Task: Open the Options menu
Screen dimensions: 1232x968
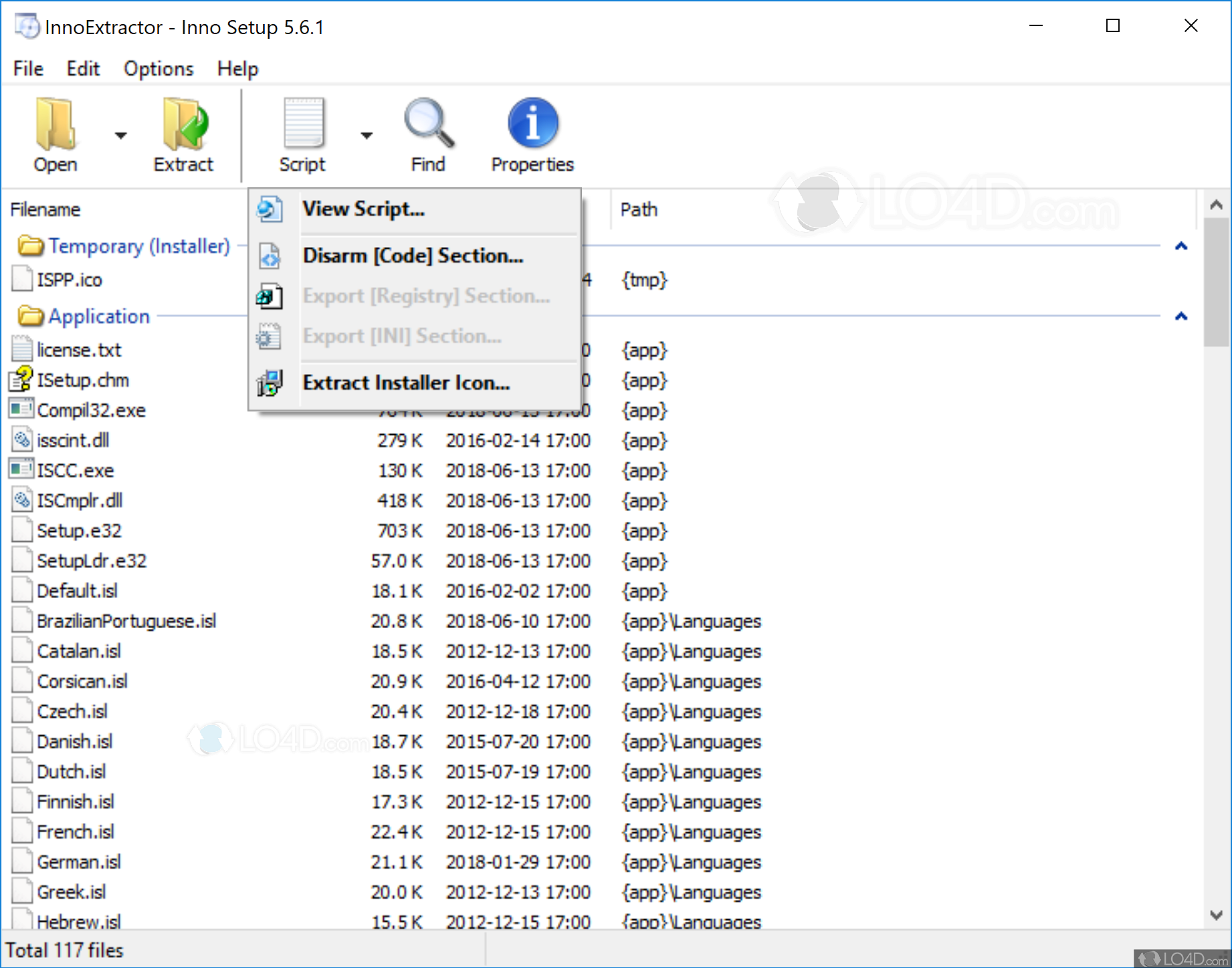Action: [x=159, y=68]
